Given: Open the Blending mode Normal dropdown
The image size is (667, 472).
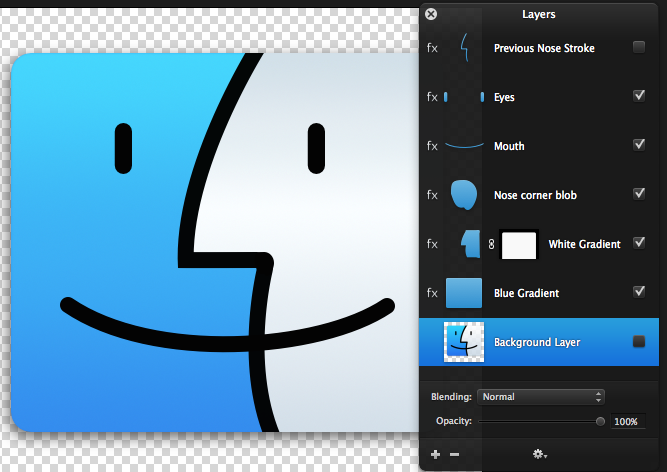Looking at the screenshot, I should [x=541, y=397].
